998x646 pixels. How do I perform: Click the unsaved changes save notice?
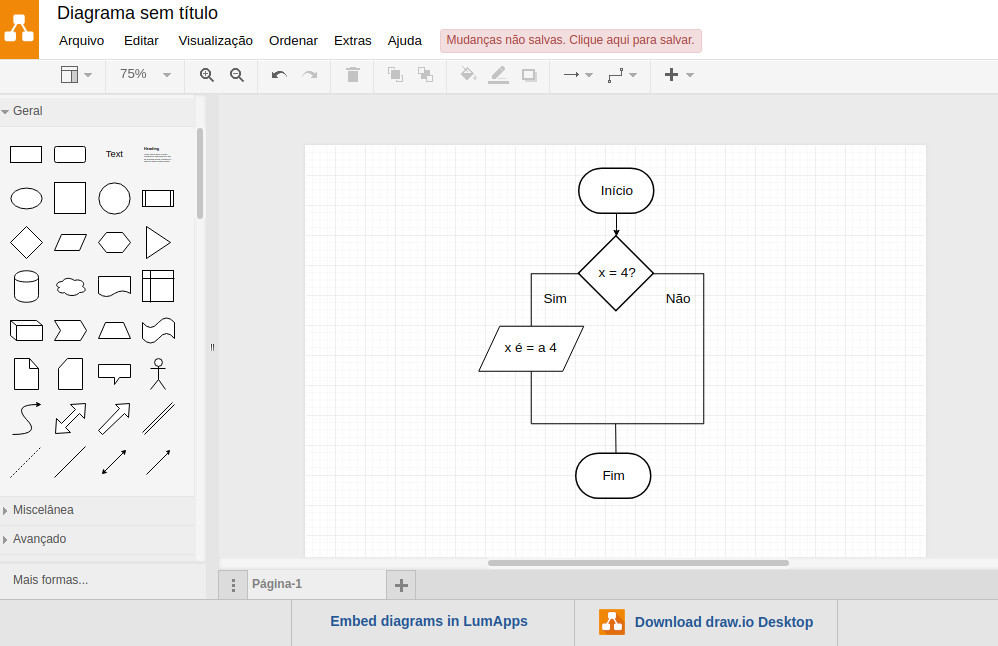[x=571, y=40]
